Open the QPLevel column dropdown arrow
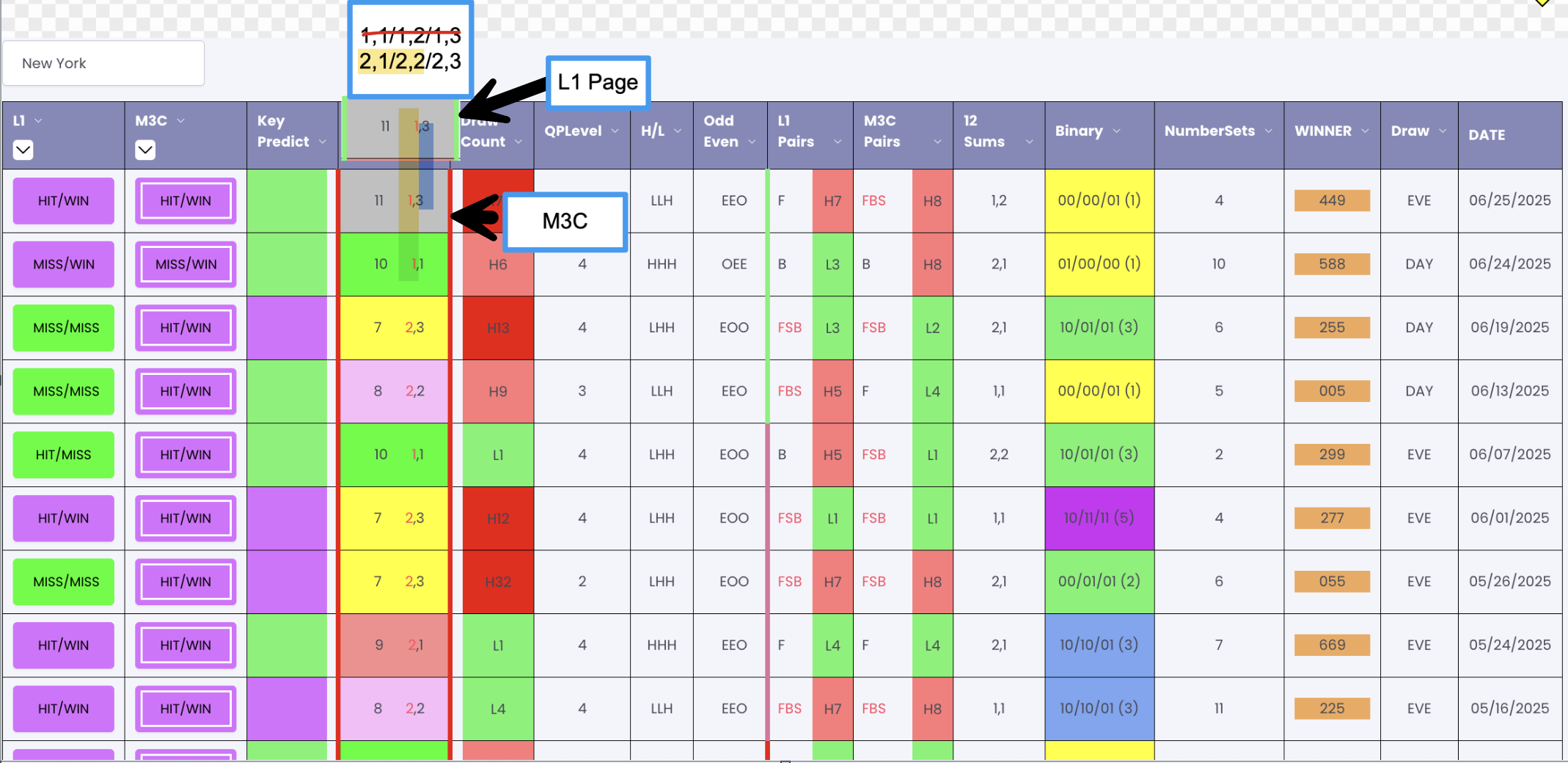 point(615,131)
